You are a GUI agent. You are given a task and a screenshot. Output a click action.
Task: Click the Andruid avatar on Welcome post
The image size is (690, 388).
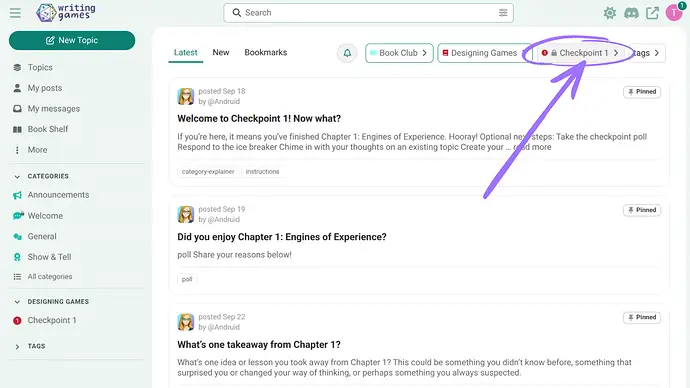186,96
